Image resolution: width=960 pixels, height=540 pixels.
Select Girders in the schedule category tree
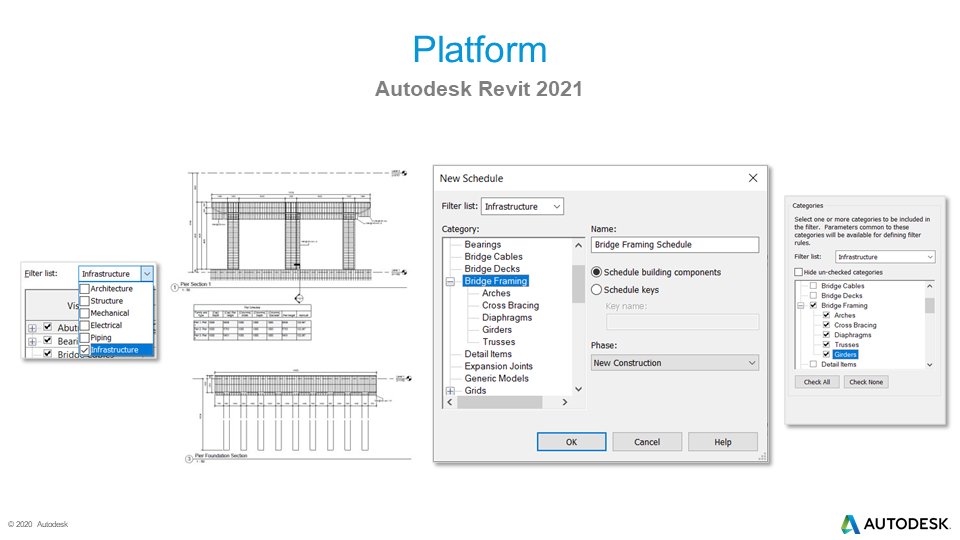coord(497,330)
